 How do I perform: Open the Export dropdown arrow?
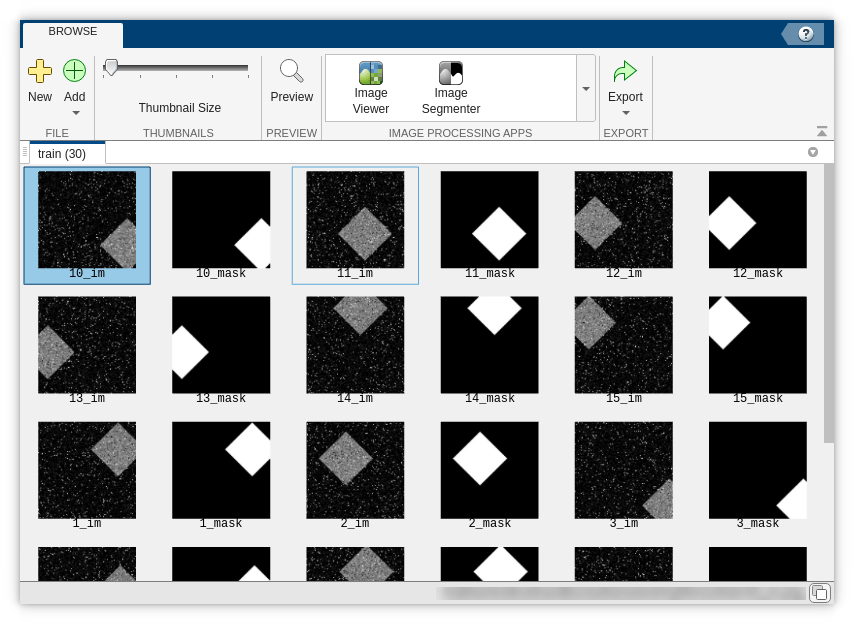[625, 113]
